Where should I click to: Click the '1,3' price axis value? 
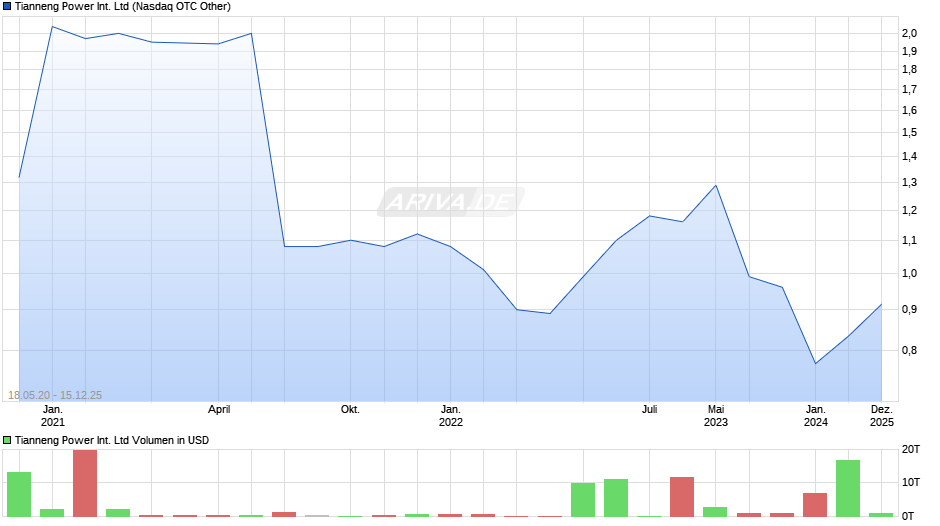[909, 183]
